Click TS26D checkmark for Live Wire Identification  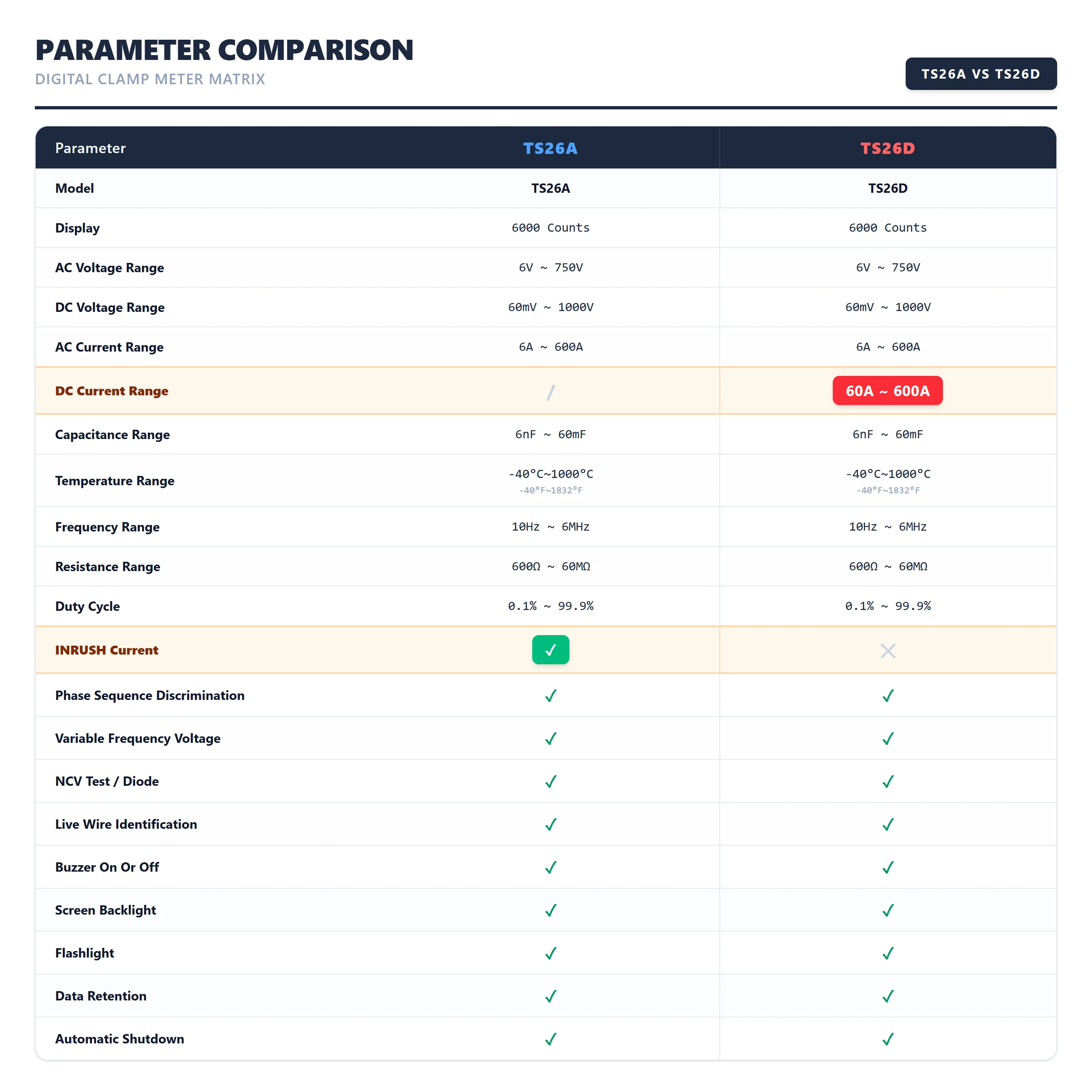(x=888, y=825)
